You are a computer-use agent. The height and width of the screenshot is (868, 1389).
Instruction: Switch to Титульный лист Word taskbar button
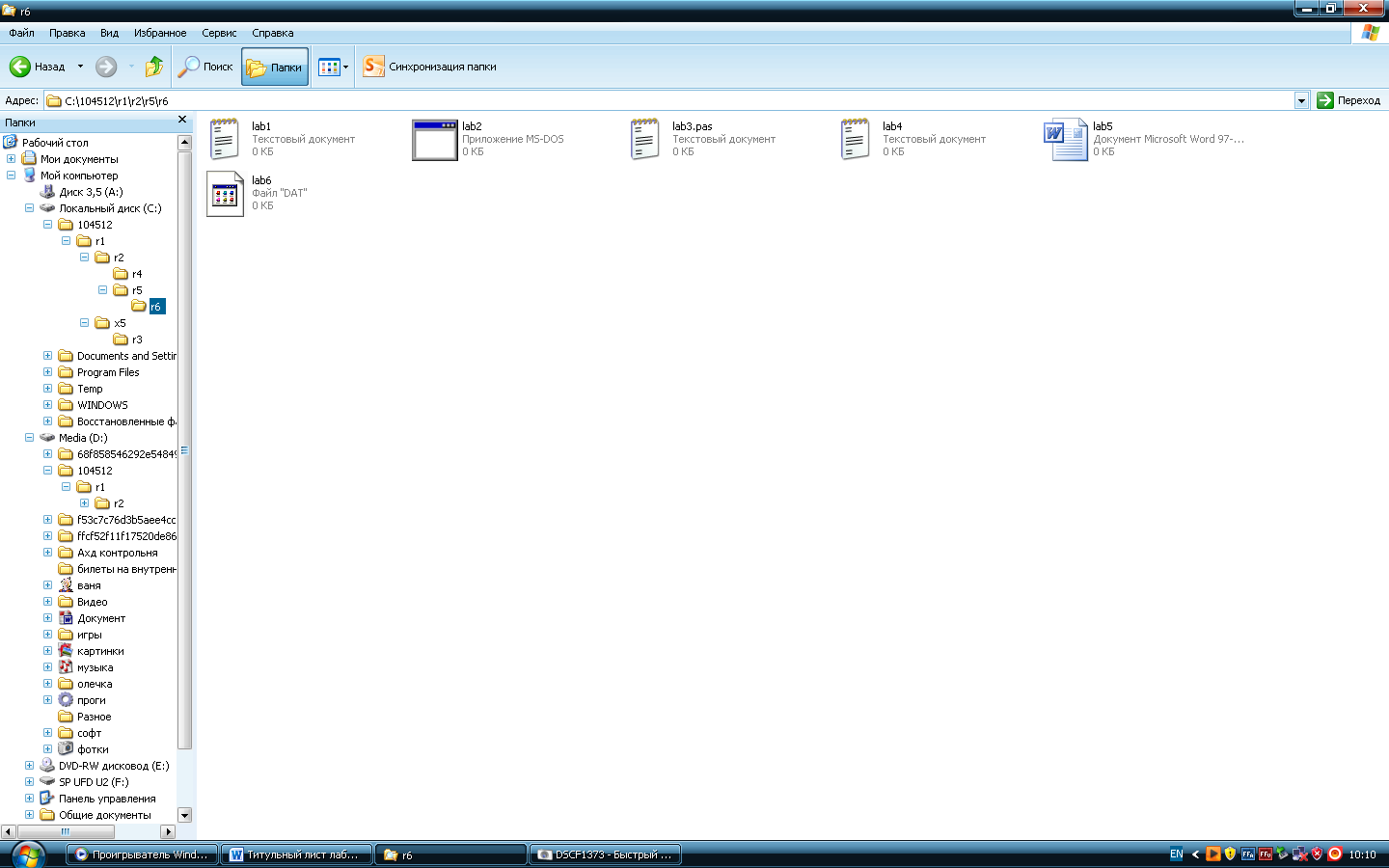pyautogui.click(x=296, y=854)
